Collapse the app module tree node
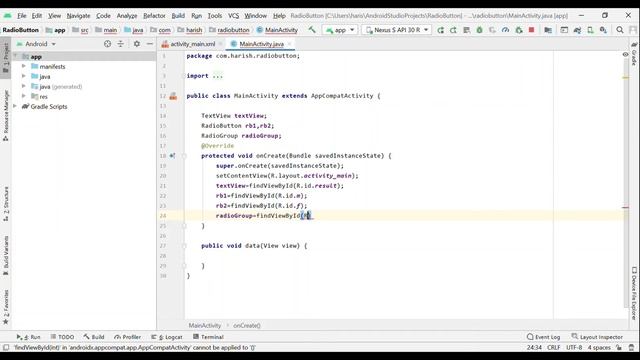This screenshot has height=360, width=640. (16, 56)
